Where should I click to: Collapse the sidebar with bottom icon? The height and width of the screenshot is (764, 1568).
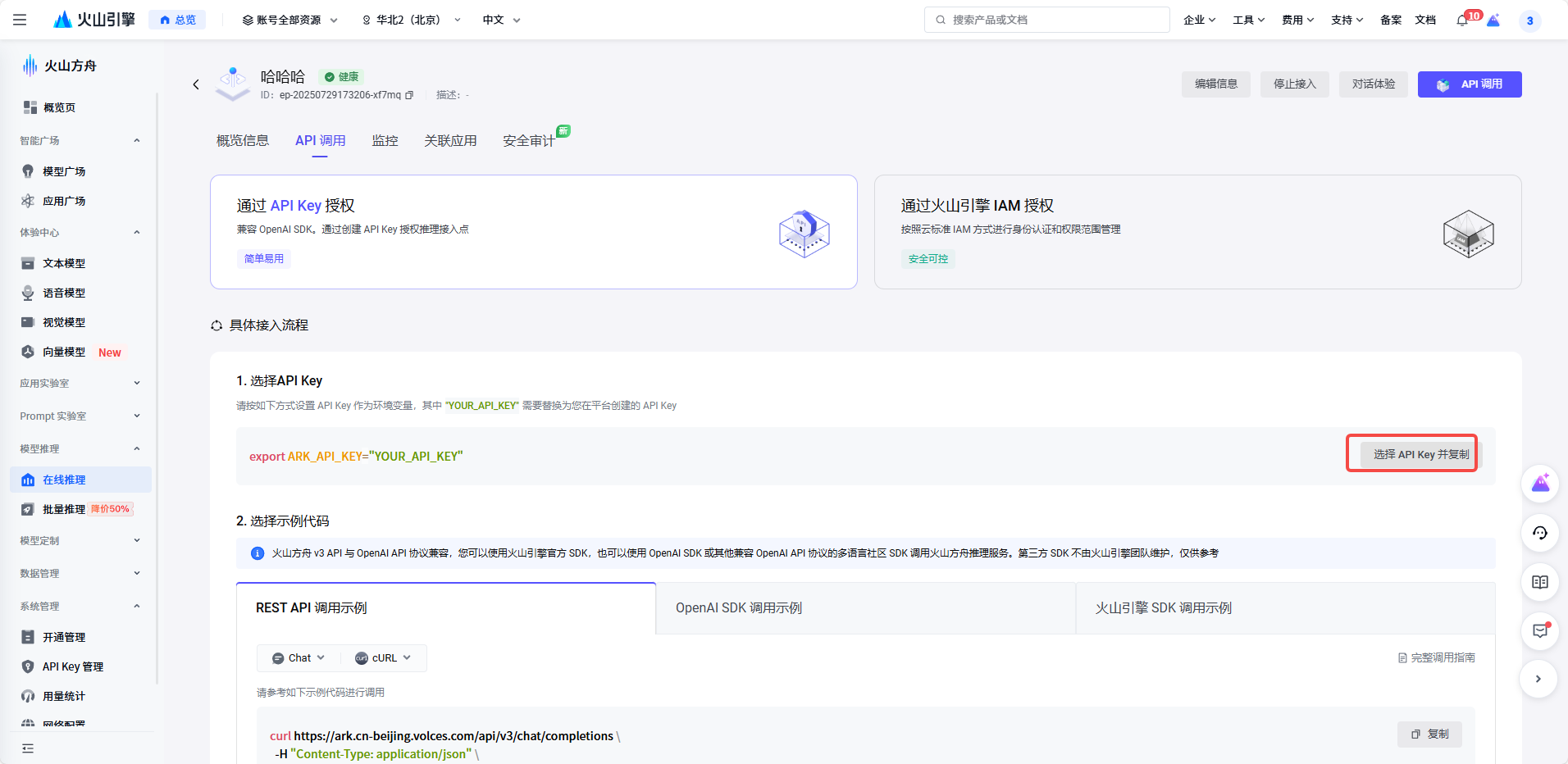pyautogui.click(x=28, y=748)
